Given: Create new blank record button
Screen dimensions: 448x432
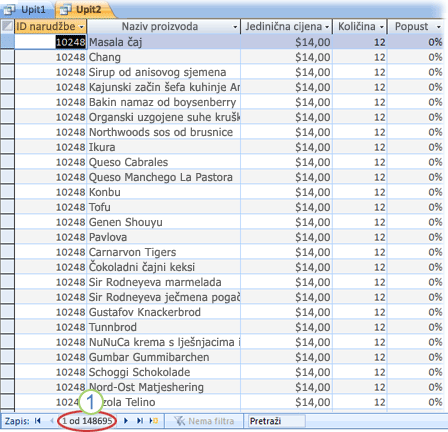Looking at the screenshot, I should point(154,421).
